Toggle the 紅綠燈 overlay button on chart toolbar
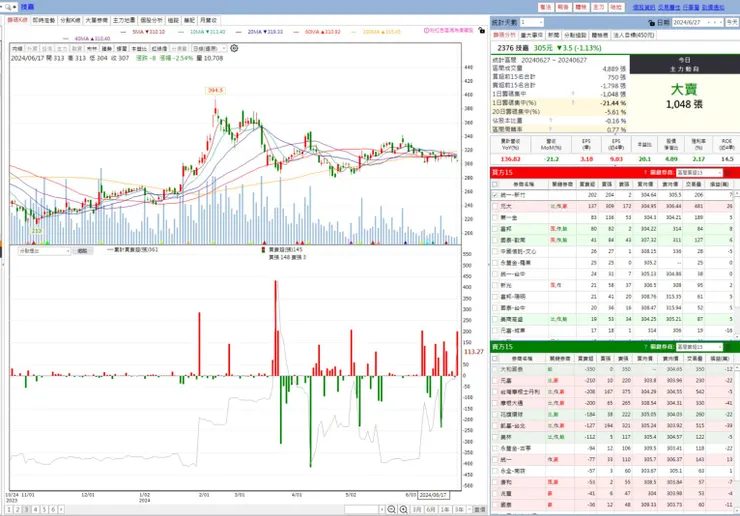This screenshot has width=740, height=516. click(x=159, y=49)
